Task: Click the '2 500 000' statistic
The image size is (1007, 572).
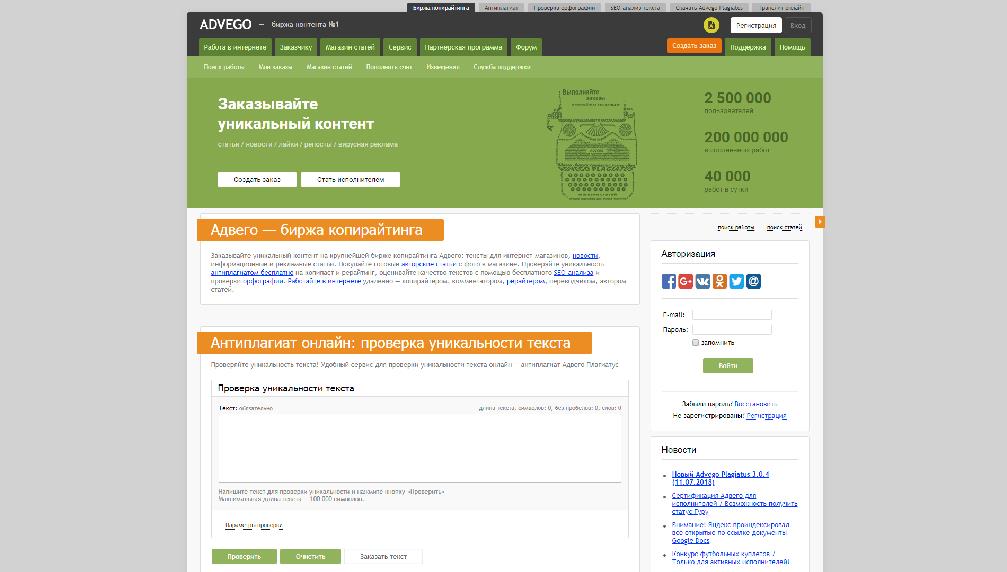Action: [x=737, y=98]
